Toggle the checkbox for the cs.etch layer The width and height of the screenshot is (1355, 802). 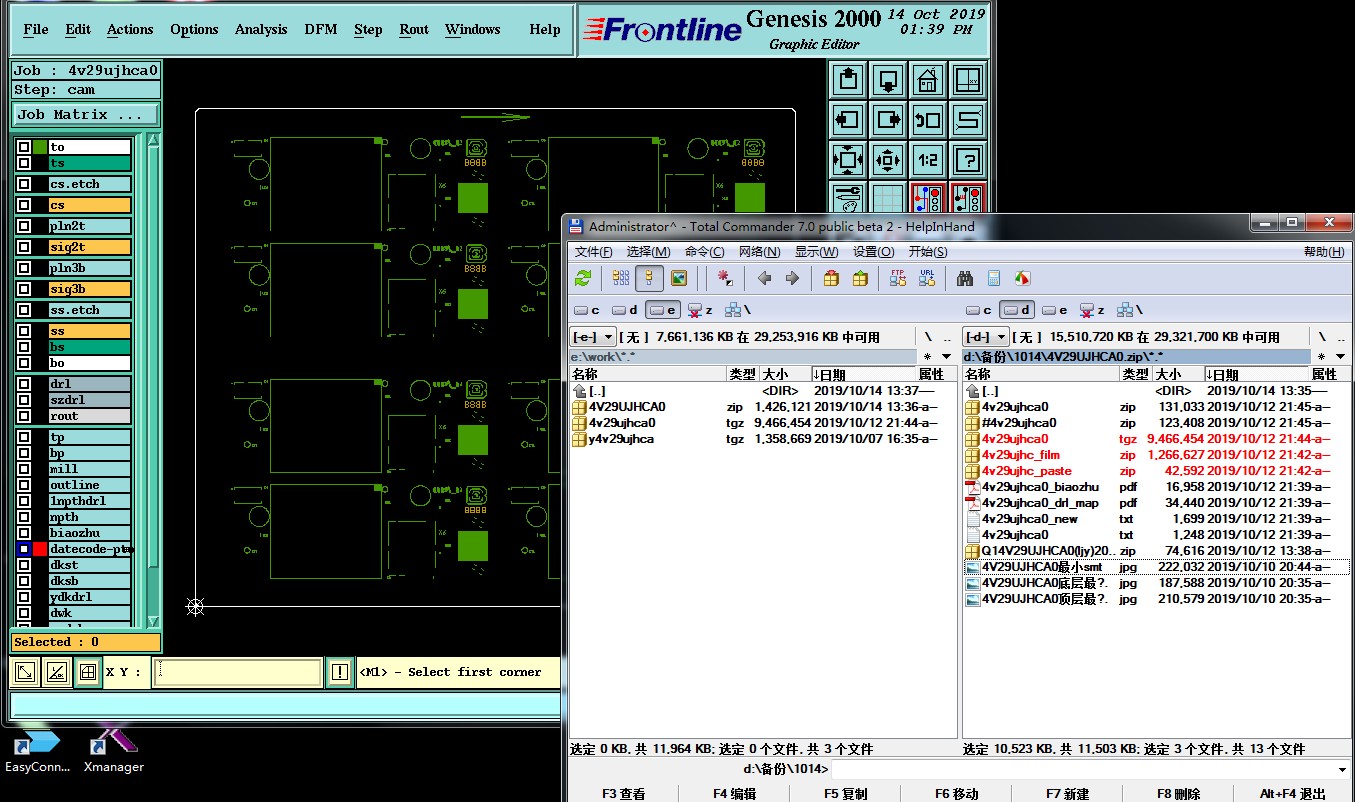tap(24, 184)
